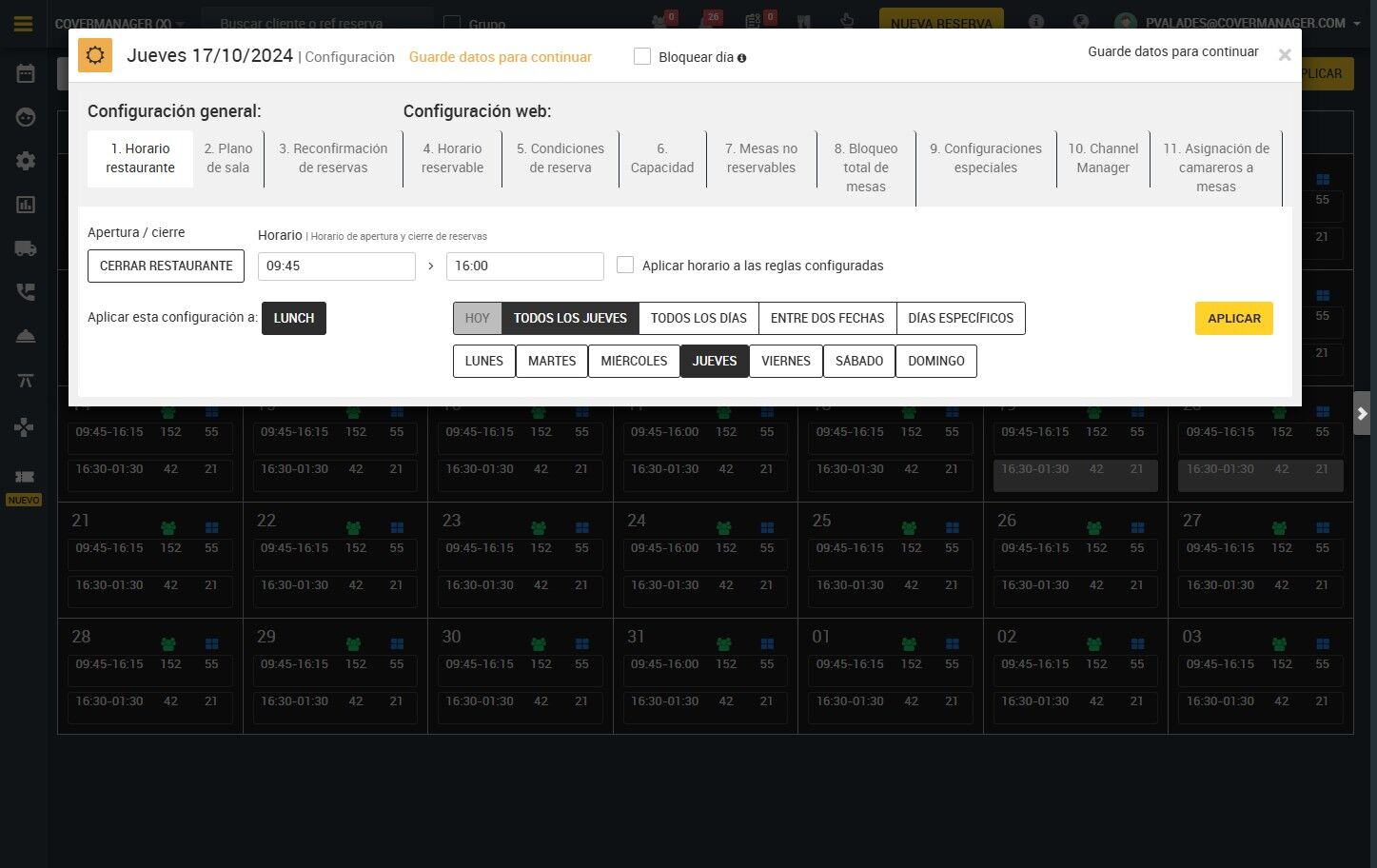Click the gear settings icon in sidebar

click(x=26, y=161)
